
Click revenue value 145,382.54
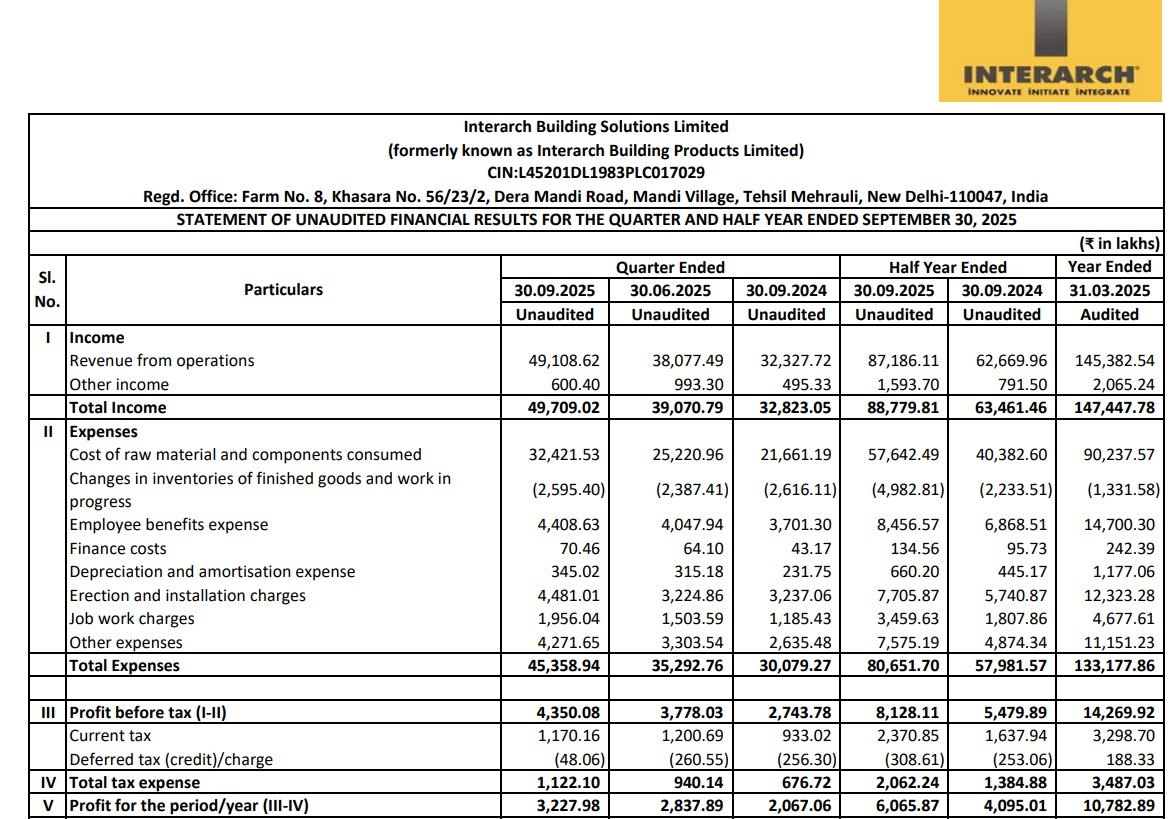coord(1114,361)
